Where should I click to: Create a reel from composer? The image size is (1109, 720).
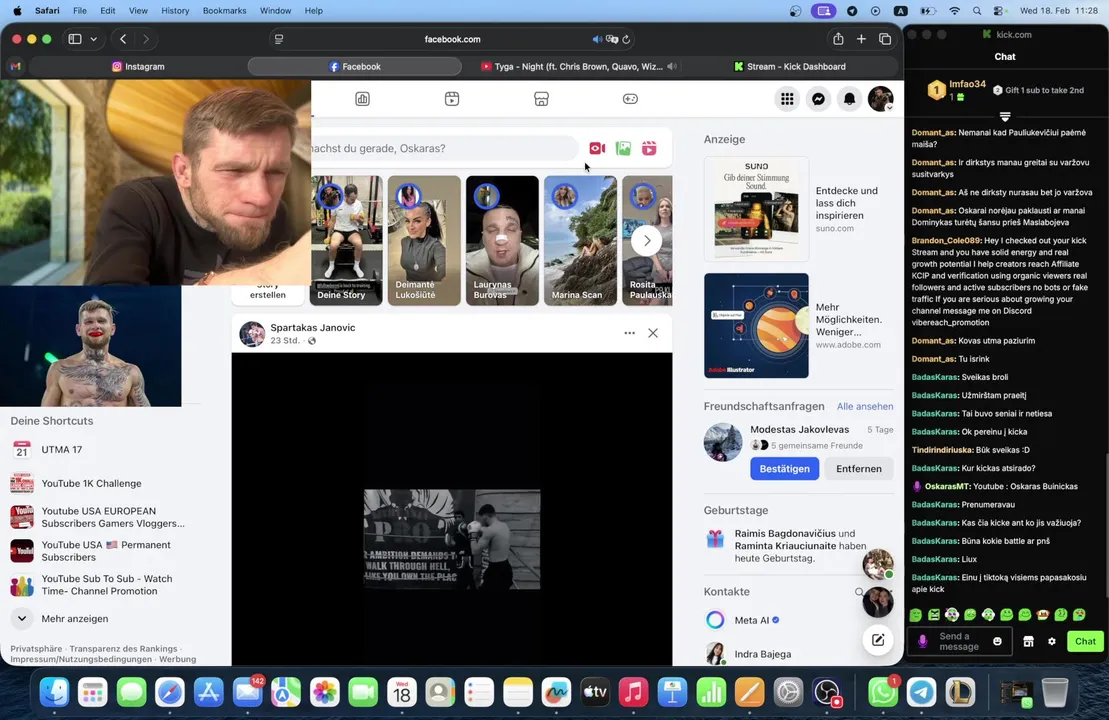(x=649, y=149)
